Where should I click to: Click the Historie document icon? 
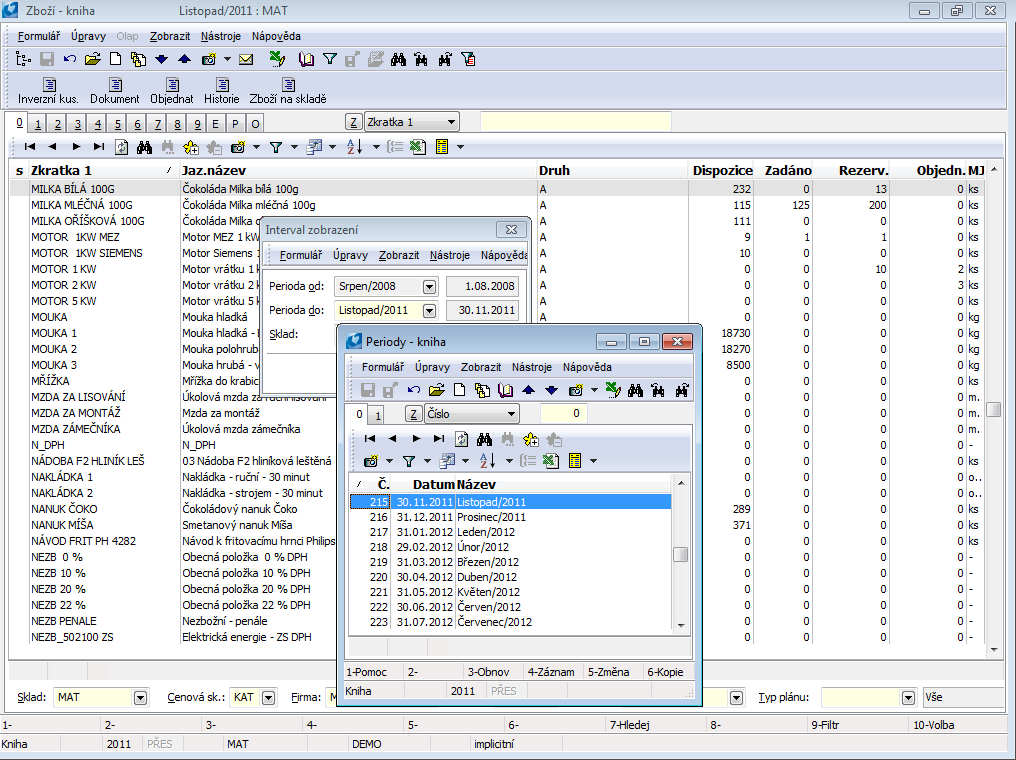(x=222, y=90)
